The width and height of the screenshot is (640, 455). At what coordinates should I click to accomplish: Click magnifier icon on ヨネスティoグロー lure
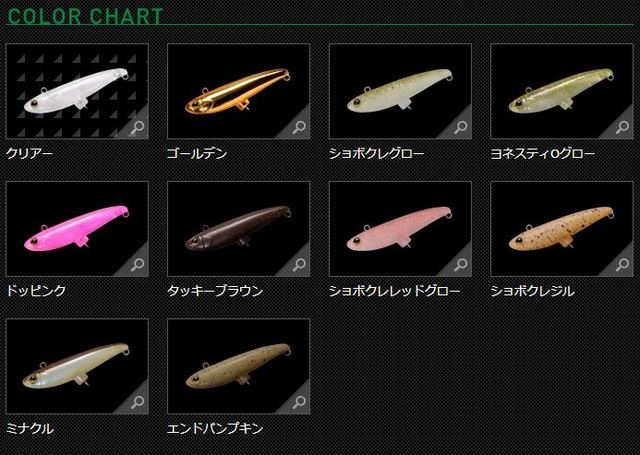pyautogui.click(x=622, y=127)
